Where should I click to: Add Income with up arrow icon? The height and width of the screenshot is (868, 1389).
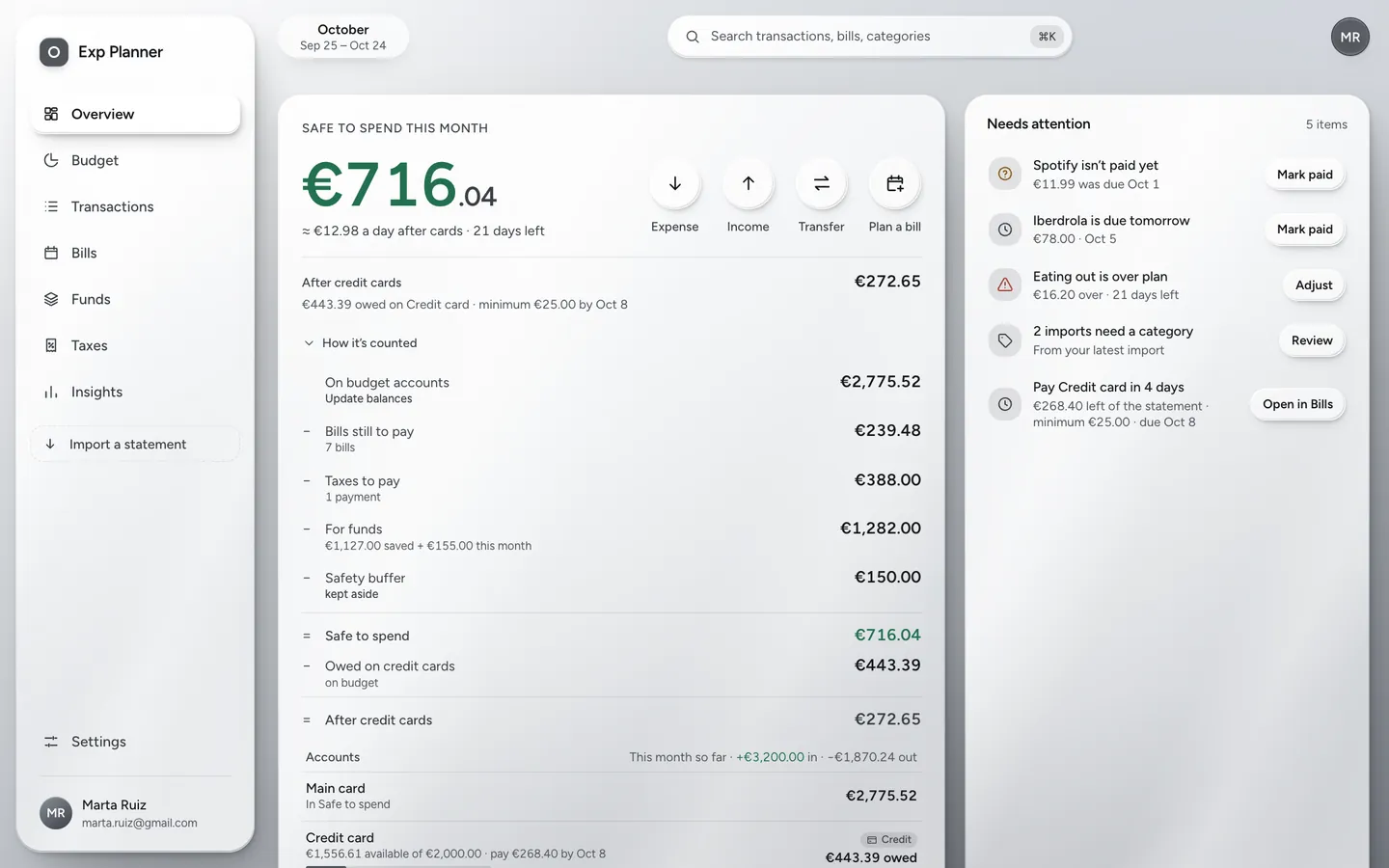749,183
